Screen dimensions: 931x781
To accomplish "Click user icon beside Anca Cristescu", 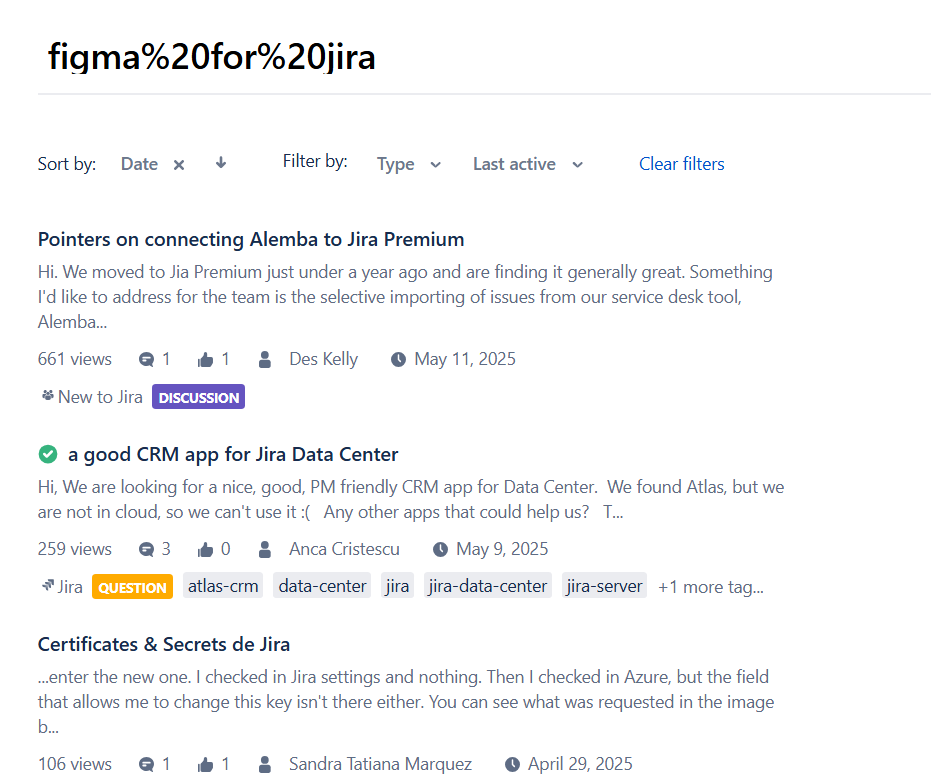I will [x=265, y=549].
